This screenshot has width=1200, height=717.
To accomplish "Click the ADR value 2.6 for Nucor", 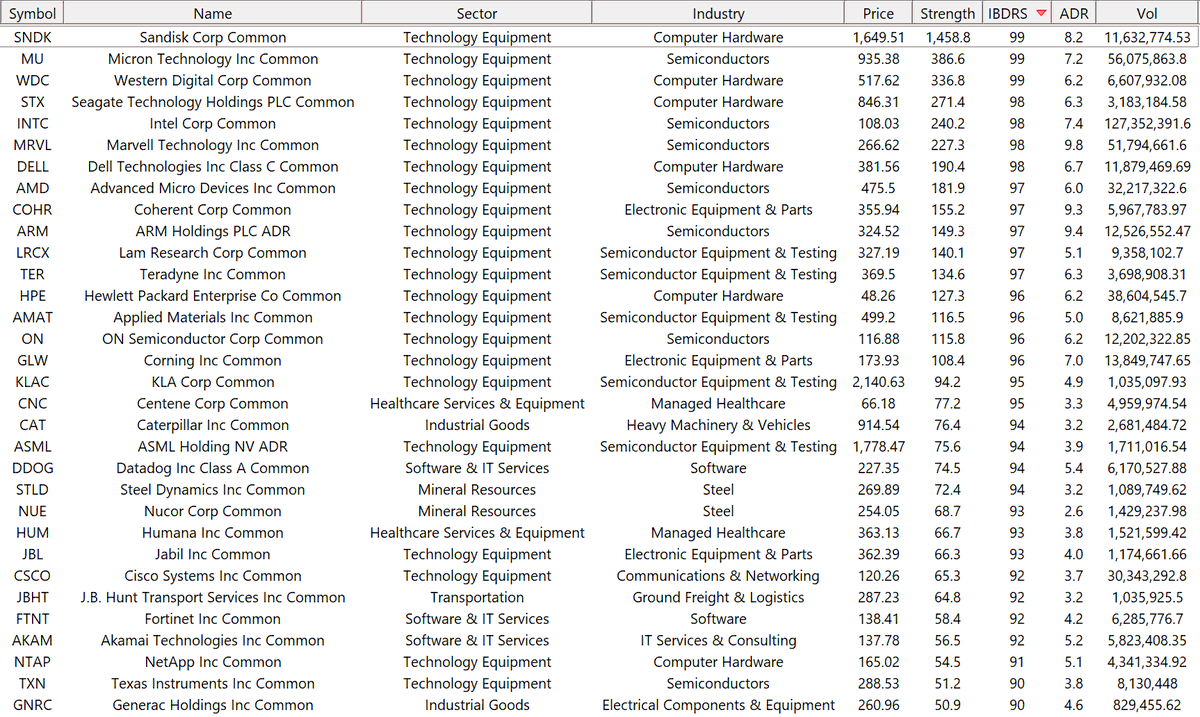I will pos(1074,511).
